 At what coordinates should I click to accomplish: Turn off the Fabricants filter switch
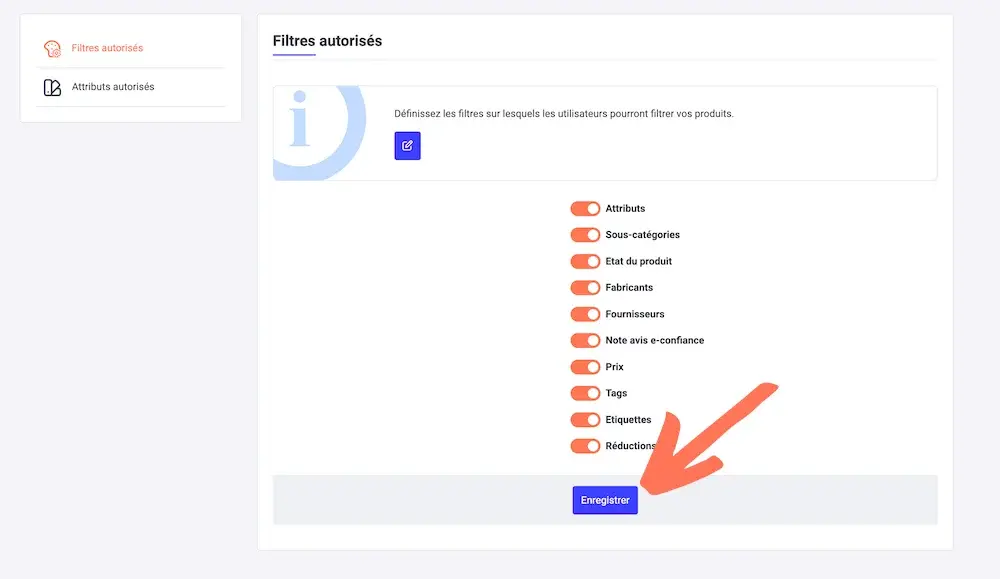coord(585,288)
